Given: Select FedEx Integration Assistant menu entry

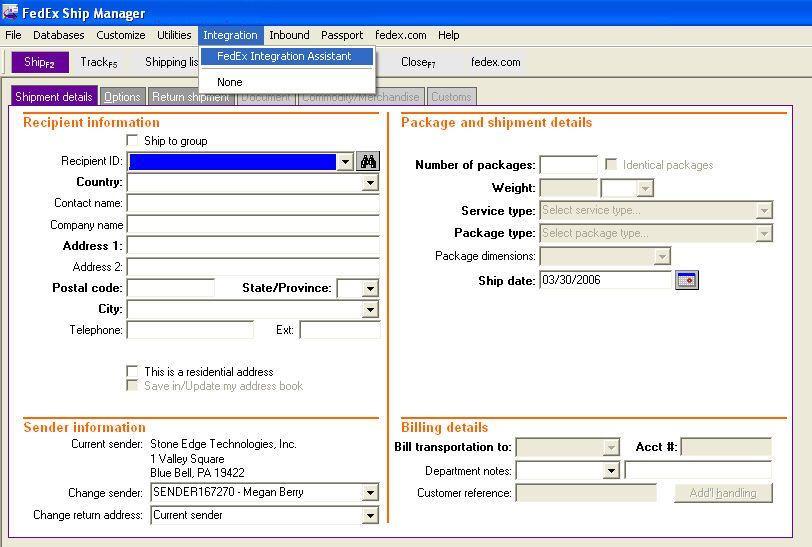Looking at the screenshot, I should [x=284, y=56].
